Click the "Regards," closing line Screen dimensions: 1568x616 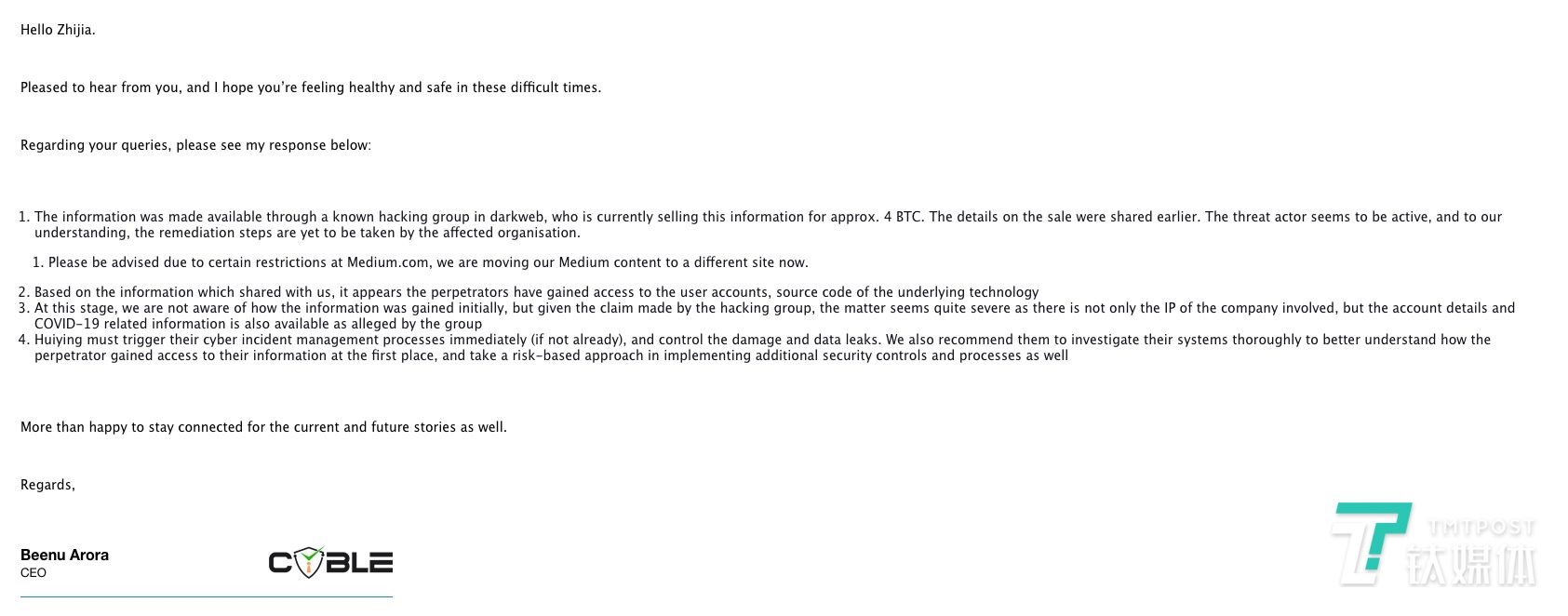click(x=47, y=485)
